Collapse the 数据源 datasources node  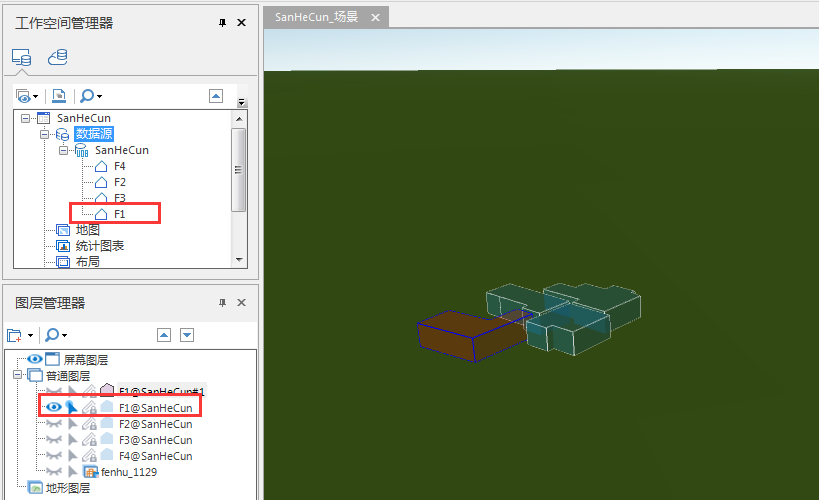click(x=44, y=134)
